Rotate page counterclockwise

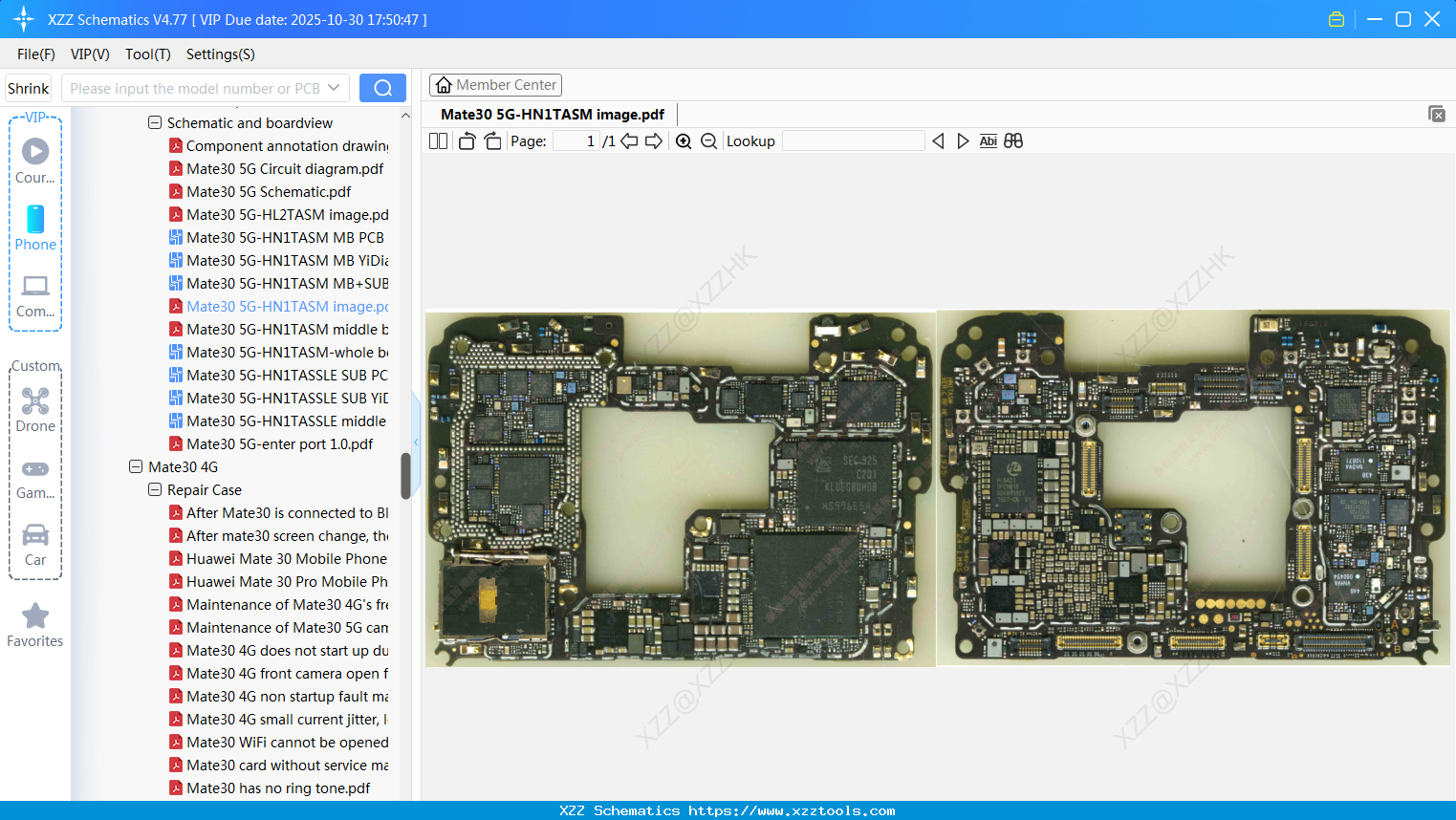(467, 140)
